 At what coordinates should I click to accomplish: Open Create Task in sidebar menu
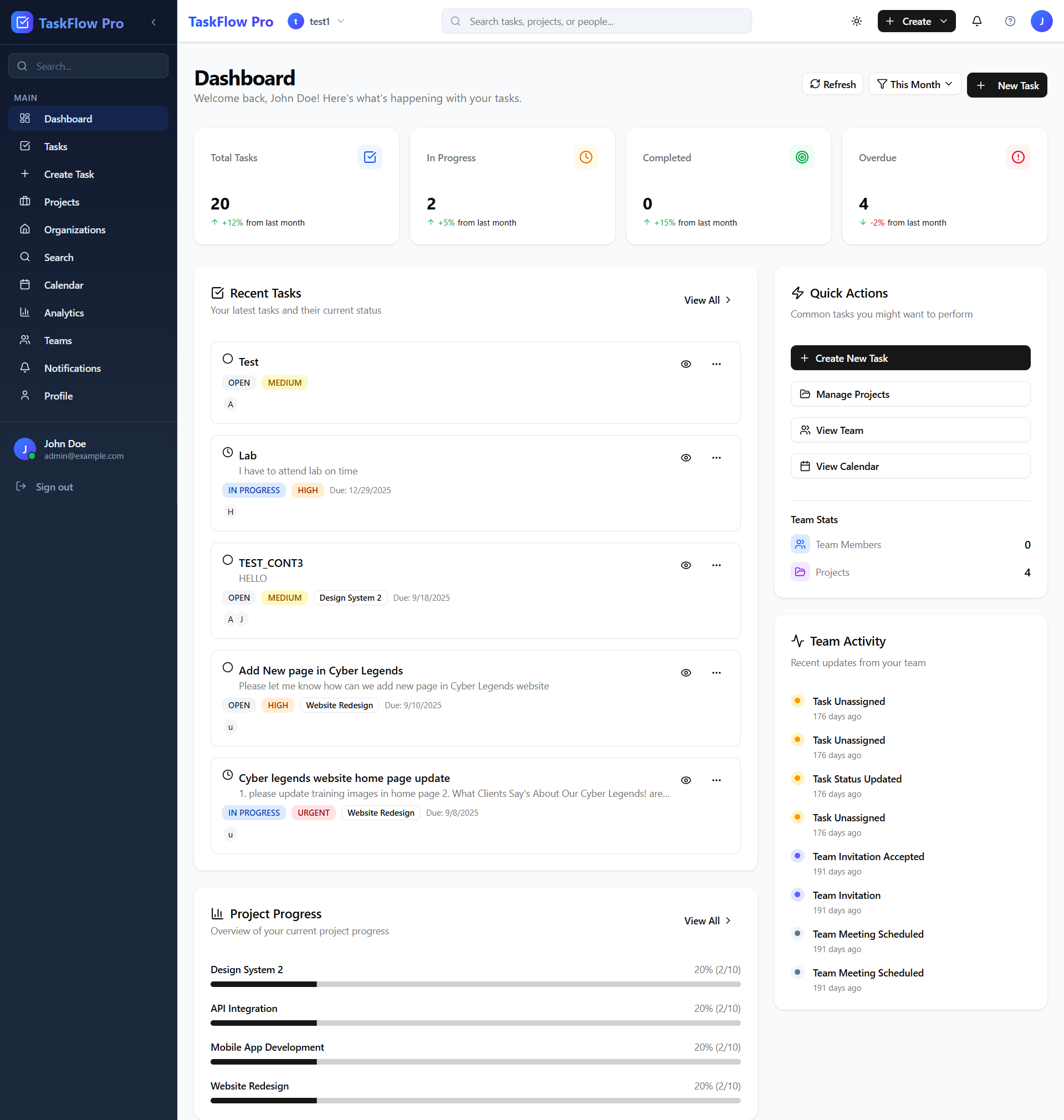[89, 174]
